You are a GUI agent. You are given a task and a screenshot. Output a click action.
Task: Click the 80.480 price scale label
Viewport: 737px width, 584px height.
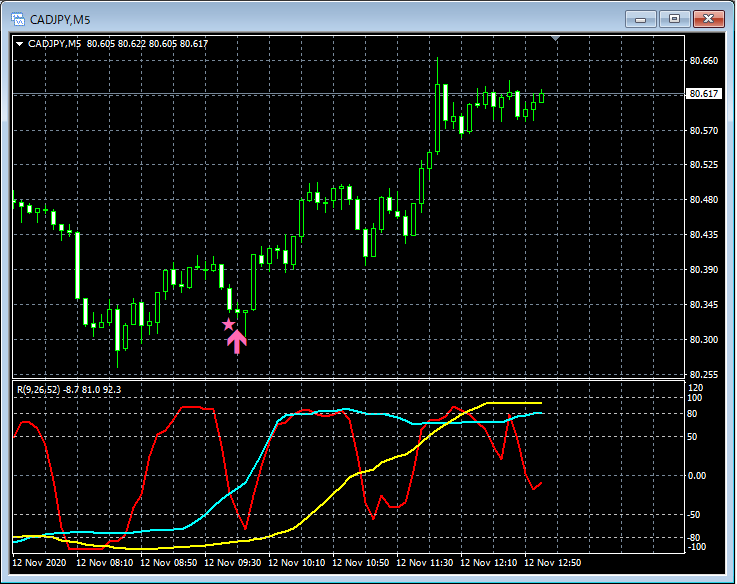point(704,199)
